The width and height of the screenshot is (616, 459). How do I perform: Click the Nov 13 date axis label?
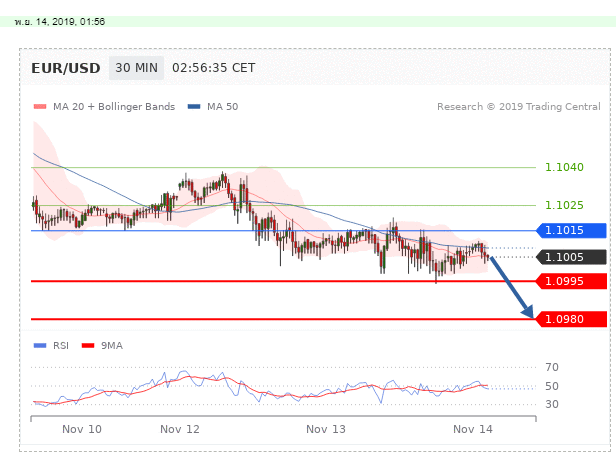click(x=326, y=429)
